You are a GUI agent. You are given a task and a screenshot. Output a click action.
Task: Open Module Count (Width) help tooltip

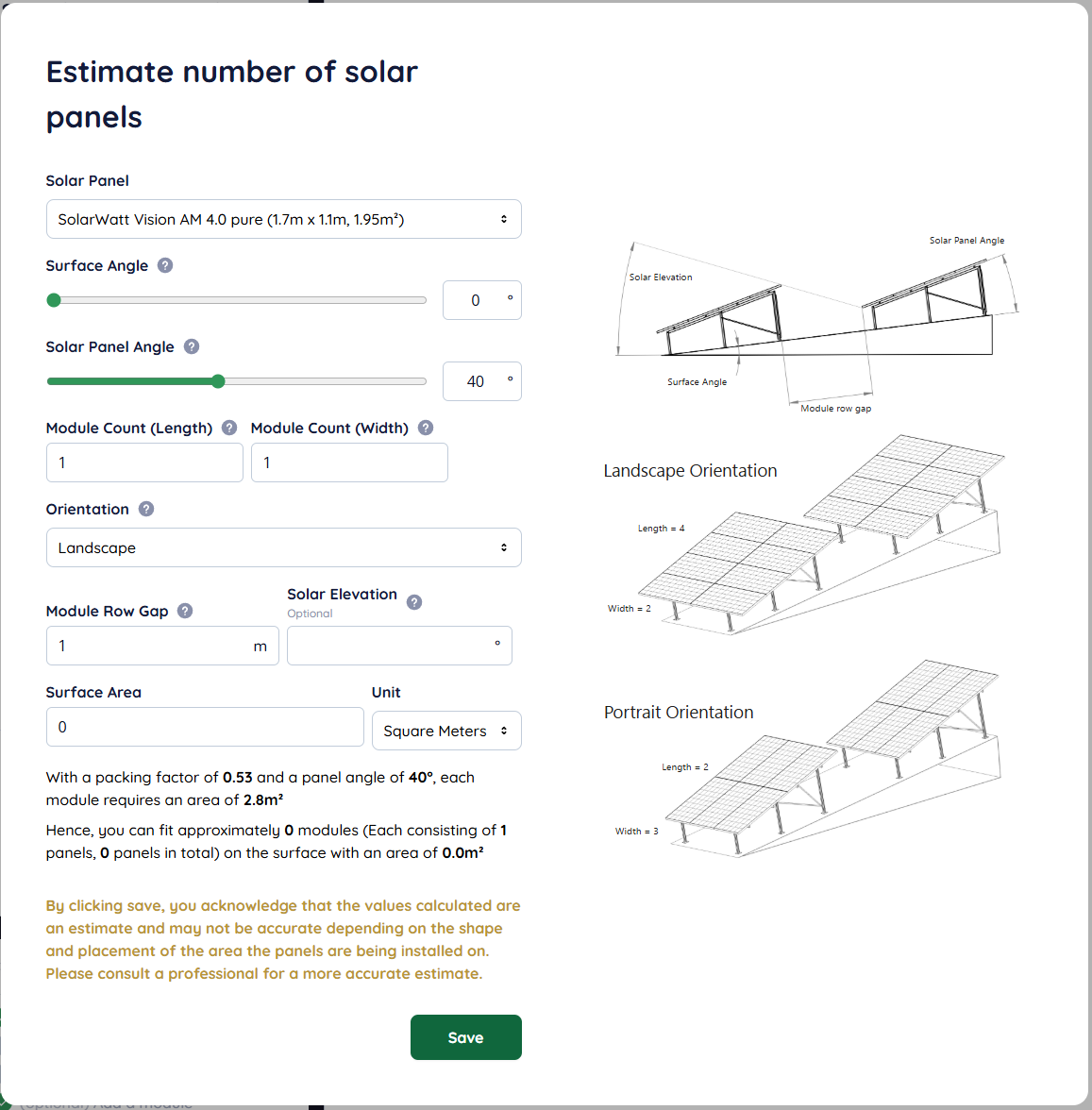click(x=426, y=428)
